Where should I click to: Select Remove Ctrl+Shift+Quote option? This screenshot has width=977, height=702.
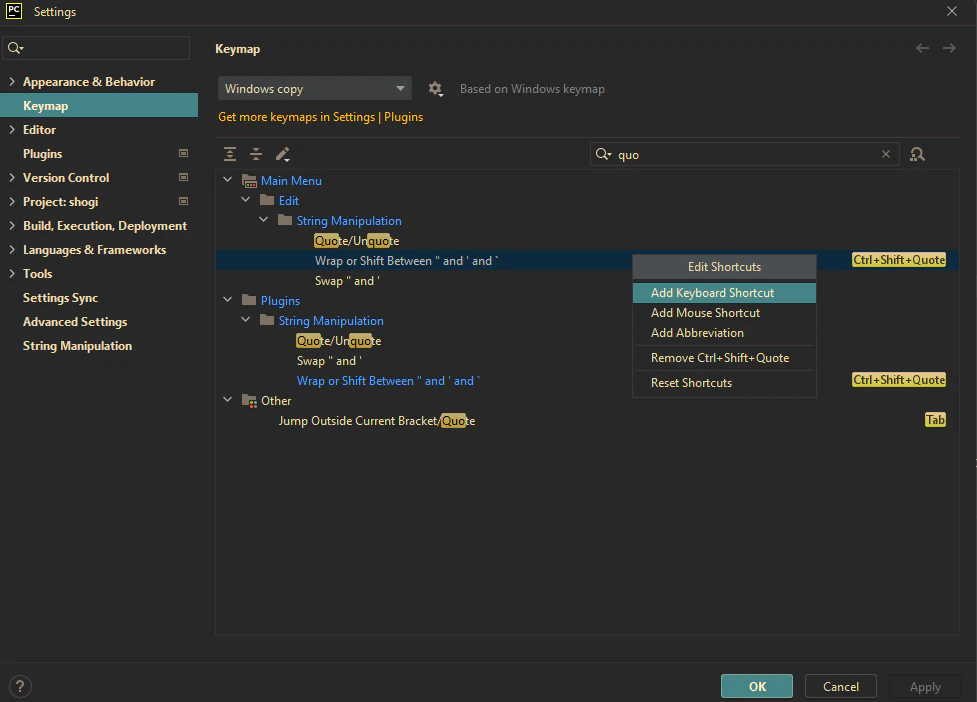(724, 358)
